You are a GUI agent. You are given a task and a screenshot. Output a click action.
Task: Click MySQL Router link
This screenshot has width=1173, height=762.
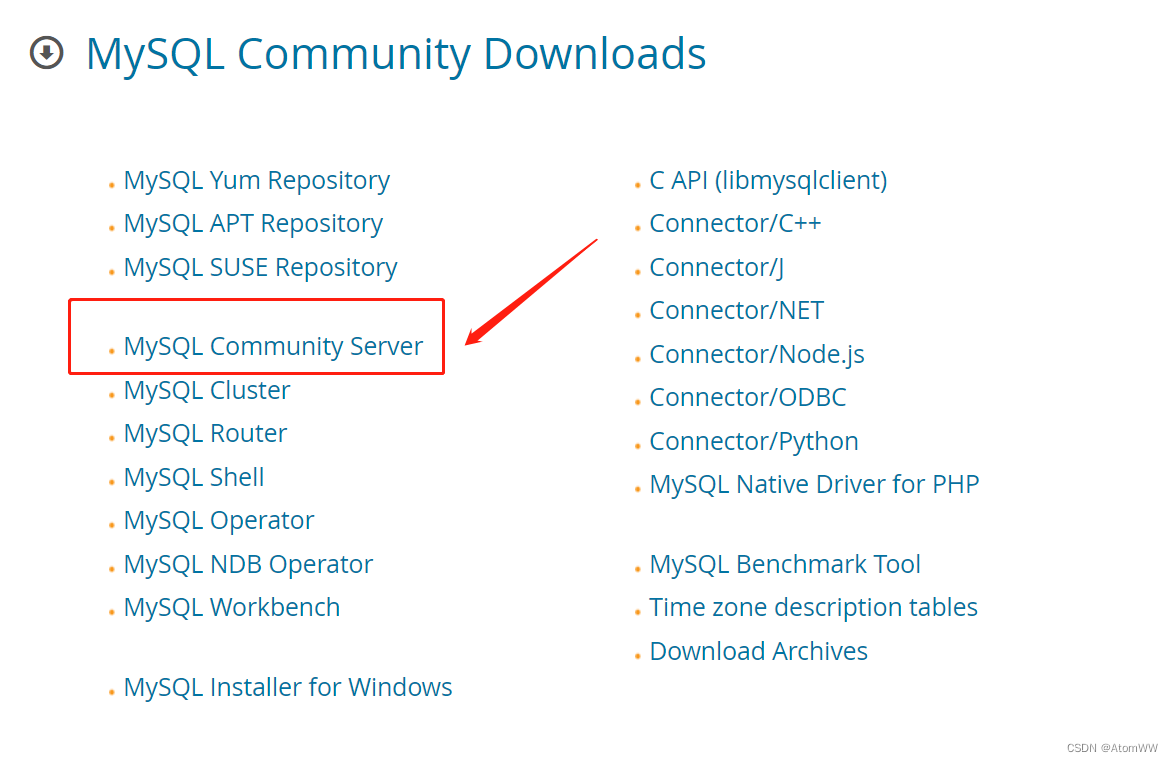pyautogui.click(x=205, y=434)
